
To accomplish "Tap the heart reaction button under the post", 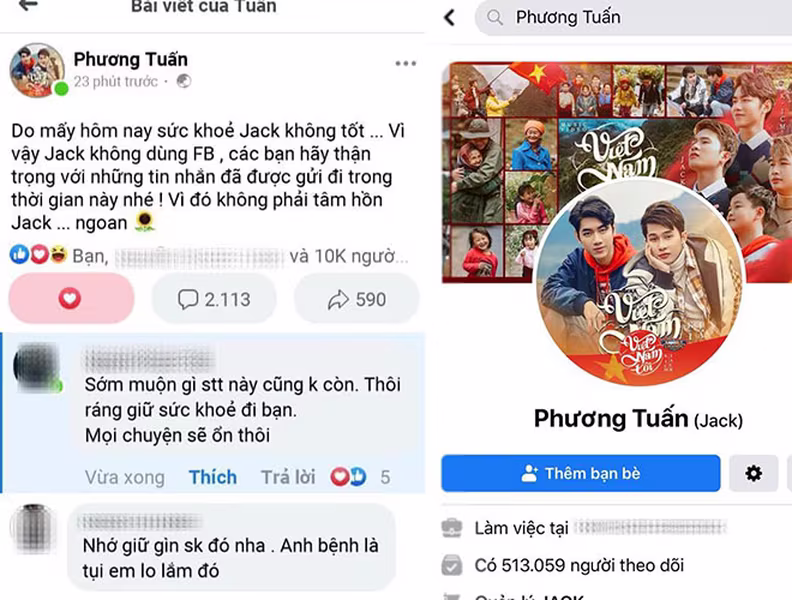I will (71, 298).
